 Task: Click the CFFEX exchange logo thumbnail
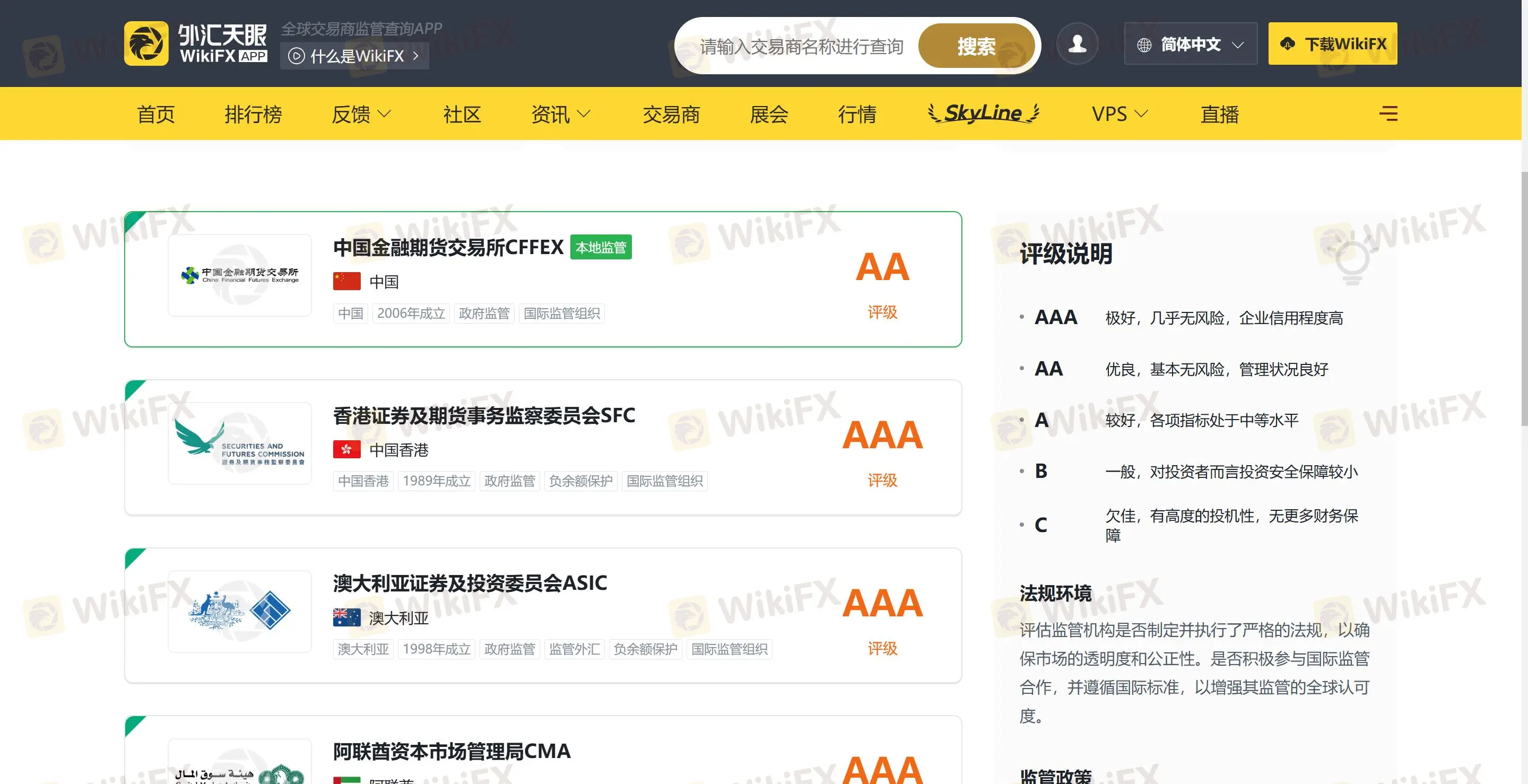pos(240,275)
